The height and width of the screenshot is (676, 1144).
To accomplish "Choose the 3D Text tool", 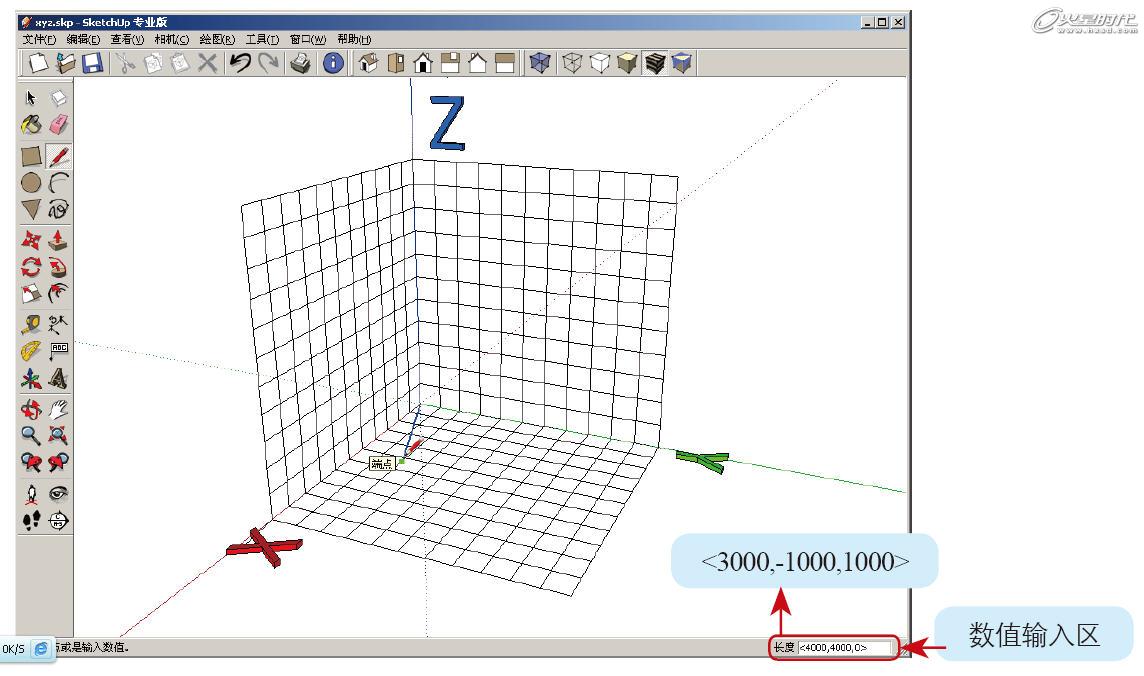I will 58,378.
